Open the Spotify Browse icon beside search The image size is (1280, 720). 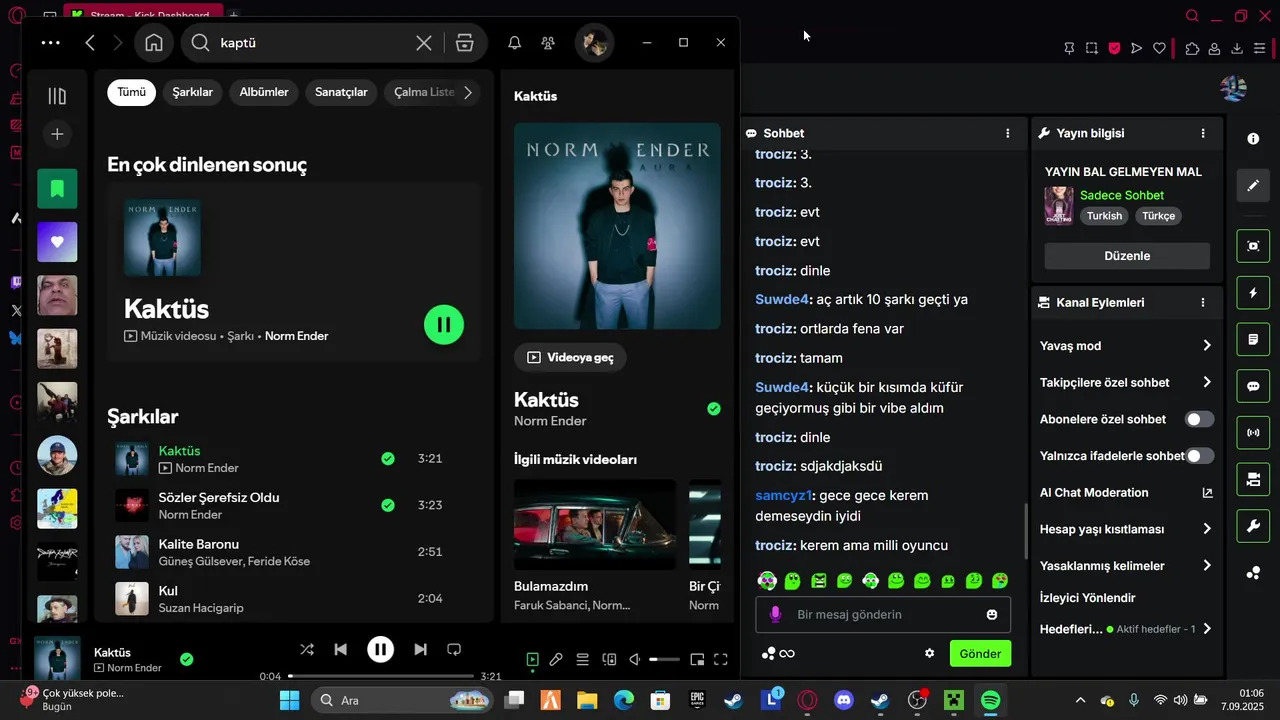(464, 43)
